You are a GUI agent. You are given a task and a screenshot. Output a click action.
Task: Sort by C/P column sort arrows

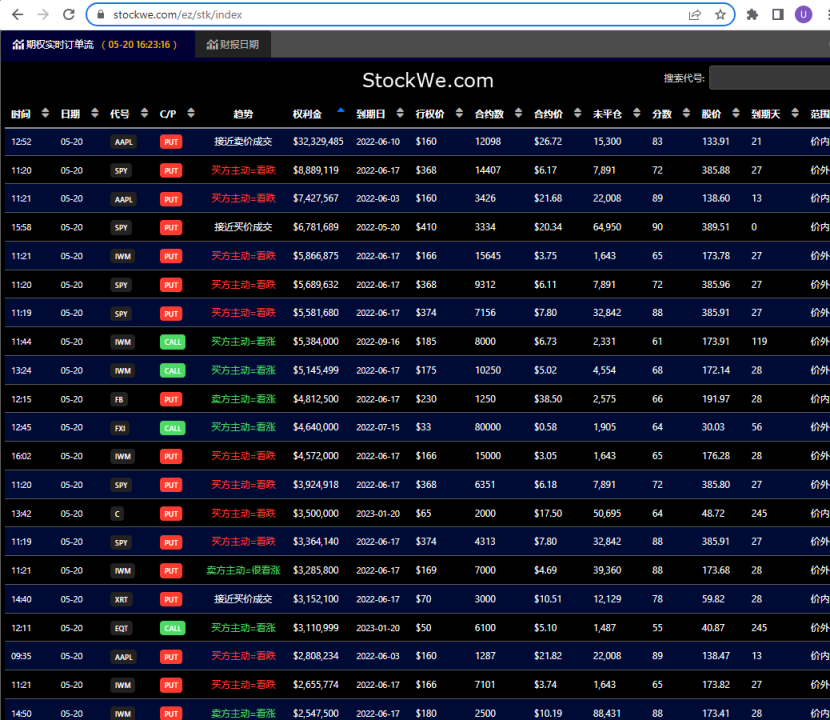[x=191, y=114]
